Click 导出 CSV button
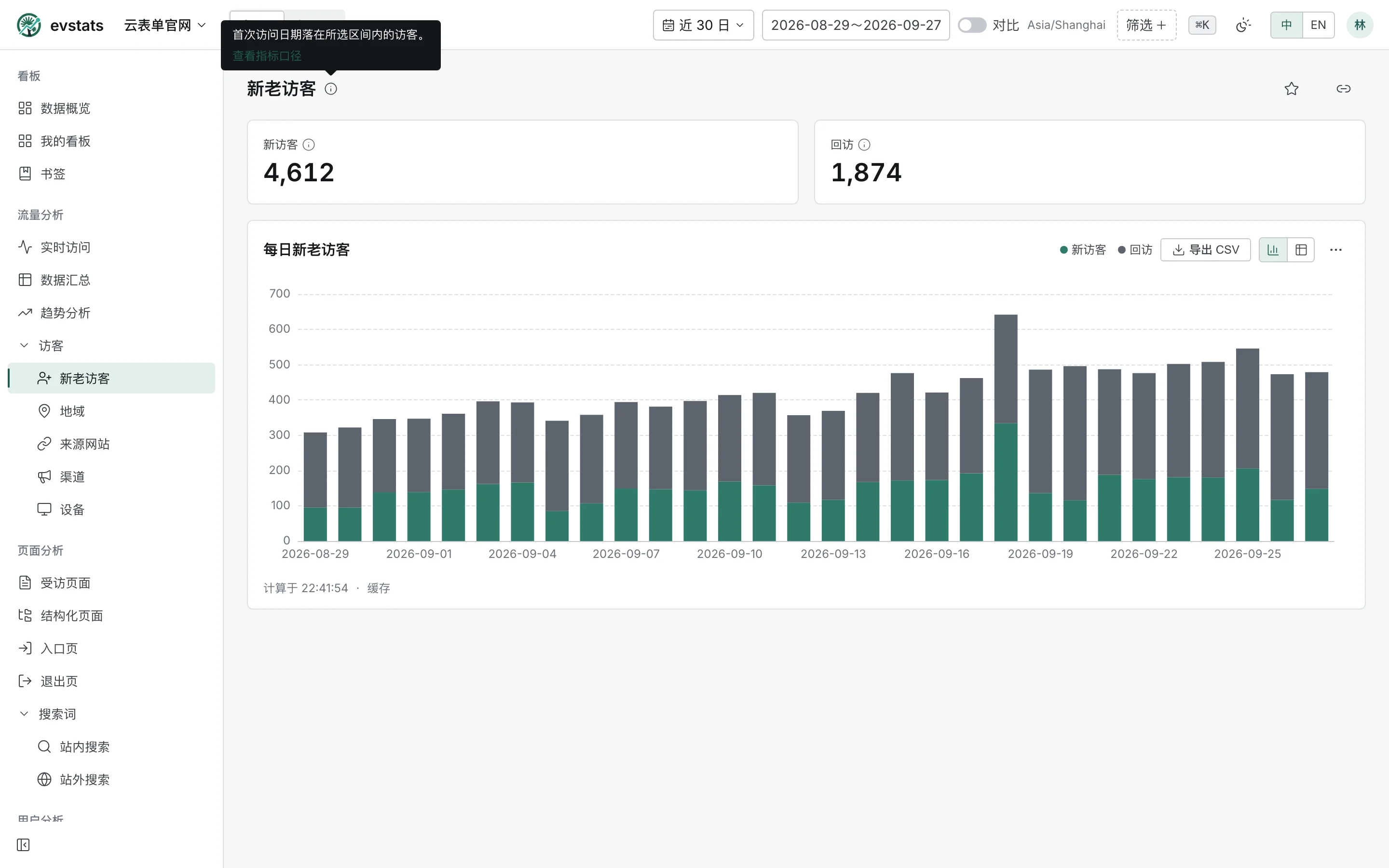The height and width of the screenshot is (868, 1389). (1205, 250)
